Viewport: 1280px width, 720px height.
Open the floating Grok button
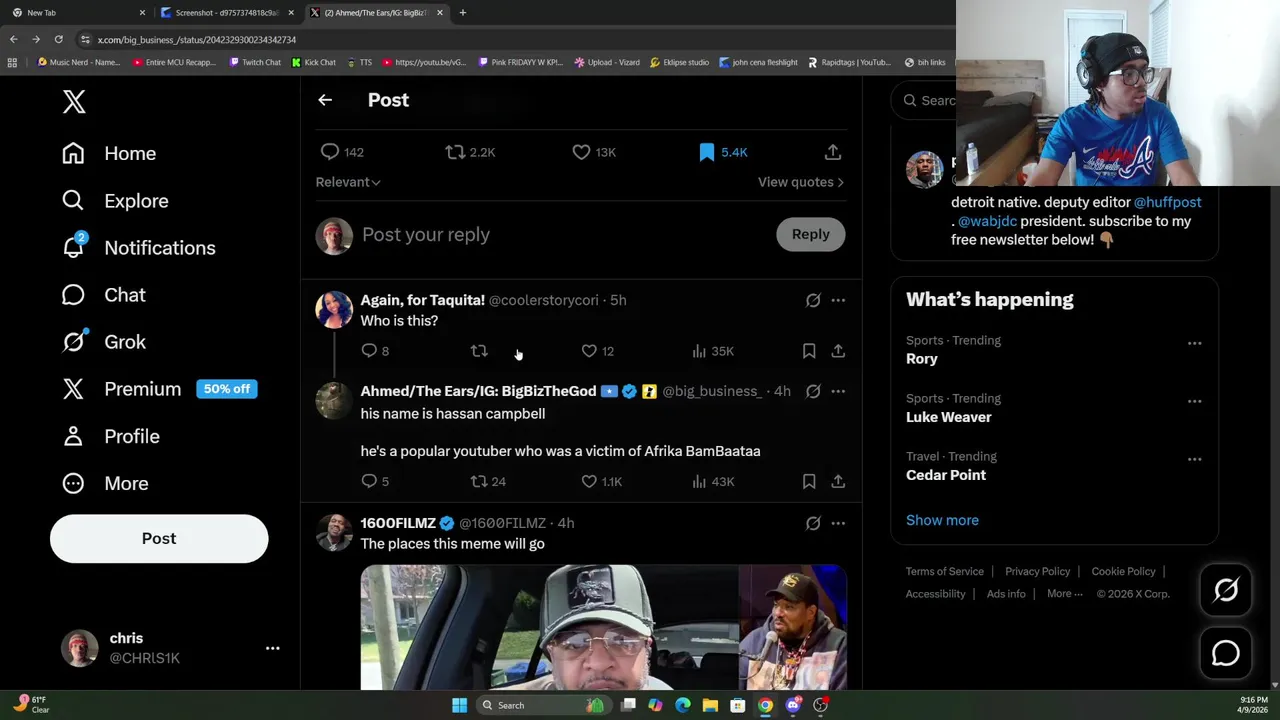click(1226, 590)
